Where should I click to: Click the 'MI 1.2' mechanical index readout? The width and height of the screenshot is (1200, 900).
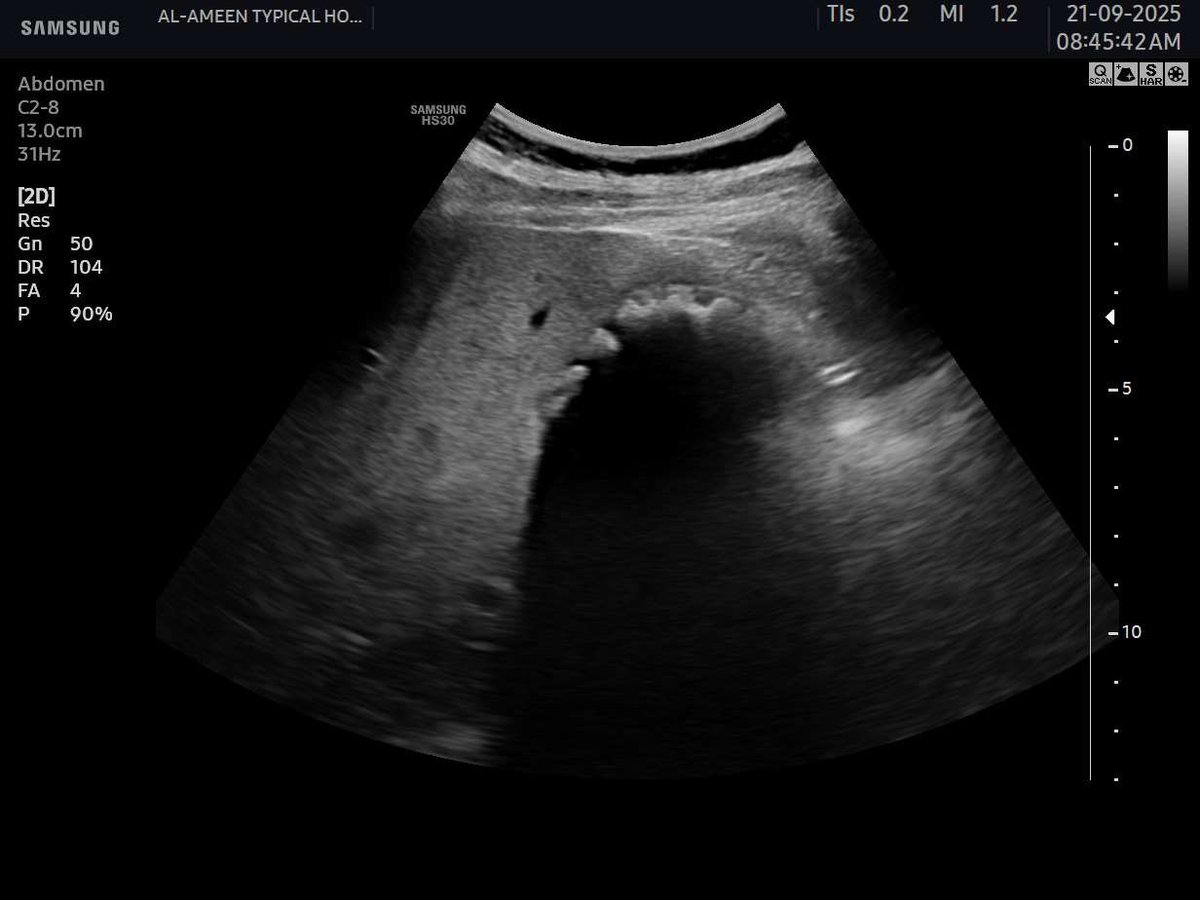pyautogui.click(x=979, y=14)
